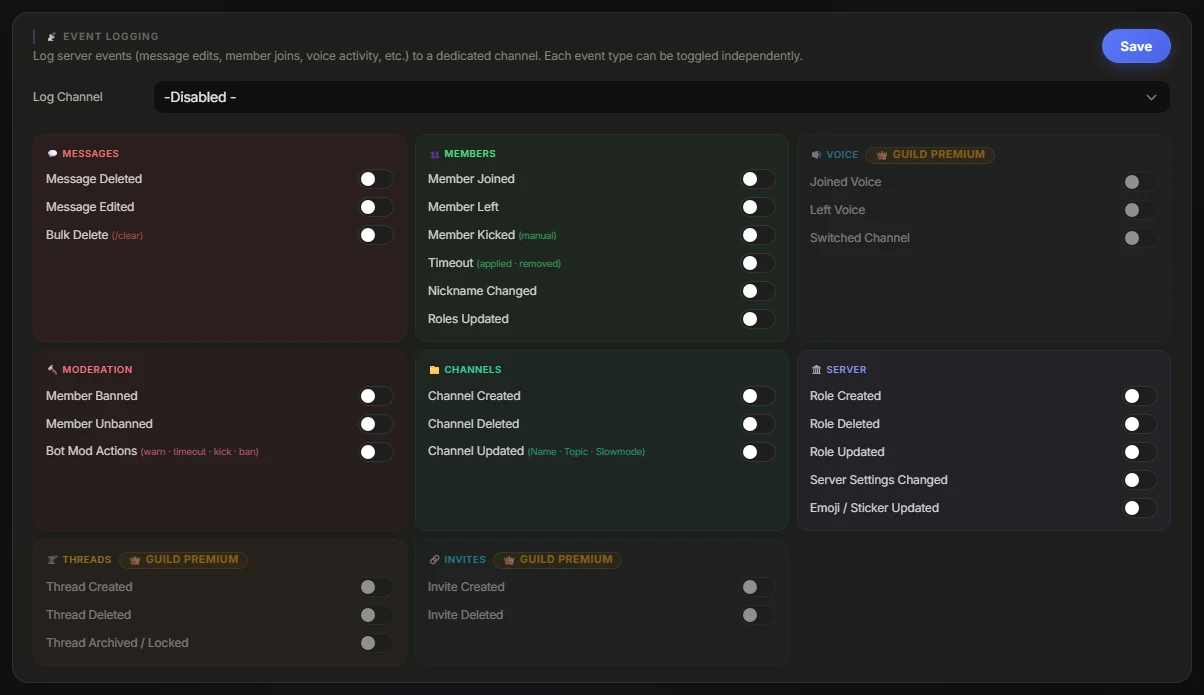Click the CHANNELS section heading
This screenshot has height=695, width=1204.
[x=473, y=370]
